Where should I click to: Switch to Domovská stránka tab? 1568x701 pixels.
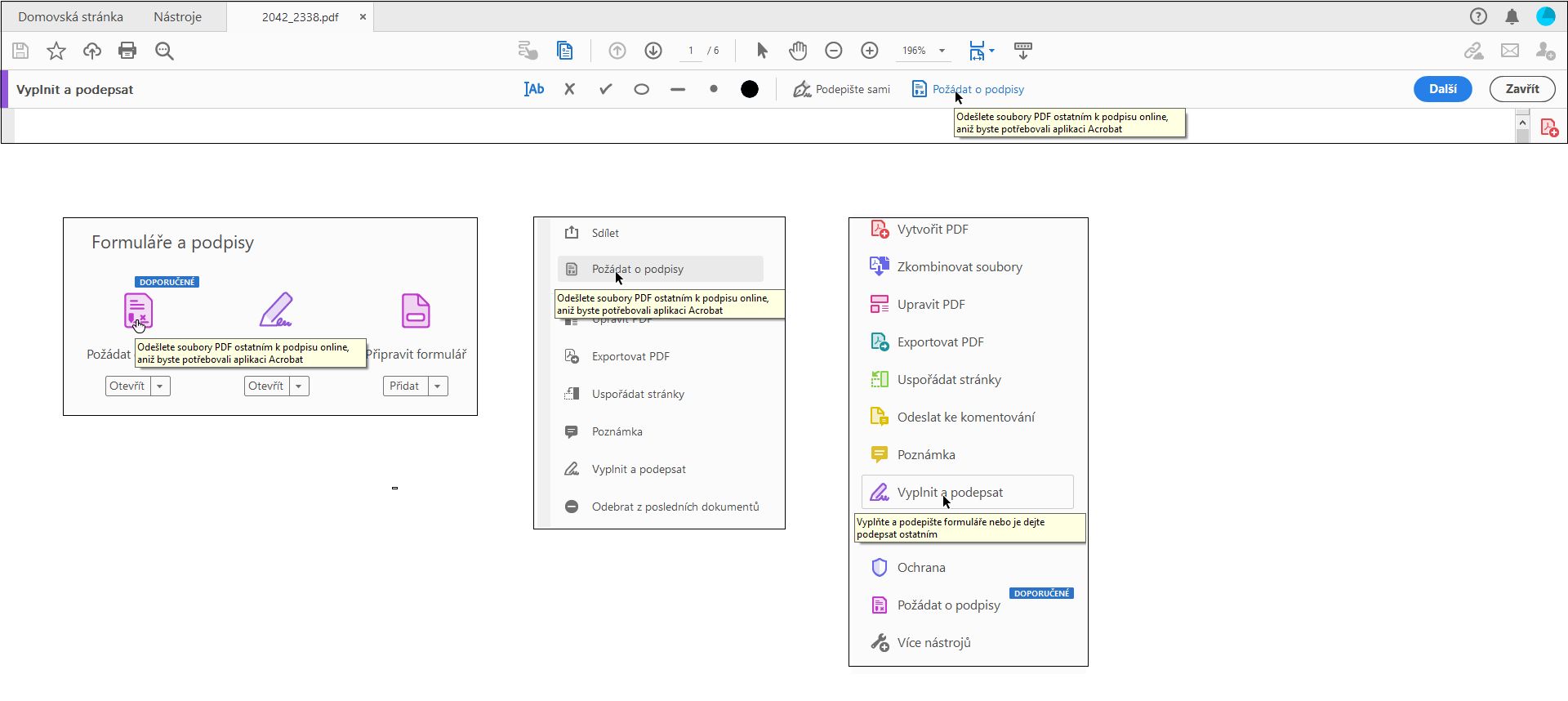pyautogui.click(x=71, y=16)
